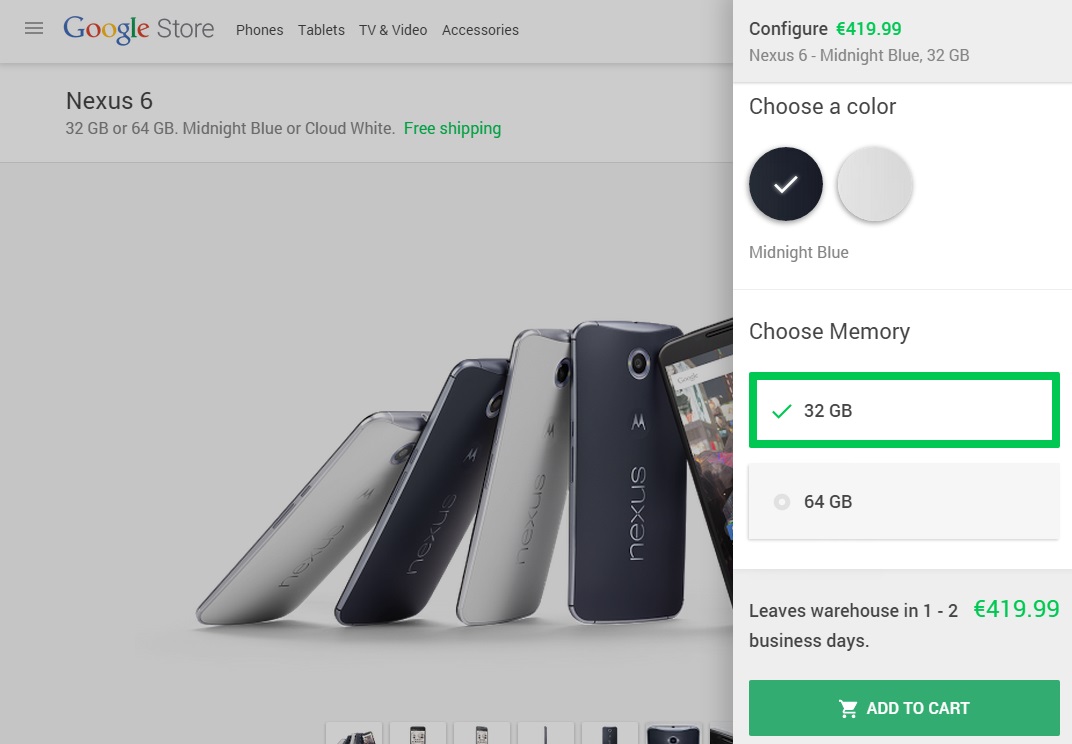Open the TV & Video menu
1072x744 pixels.
tap(393, 30)
